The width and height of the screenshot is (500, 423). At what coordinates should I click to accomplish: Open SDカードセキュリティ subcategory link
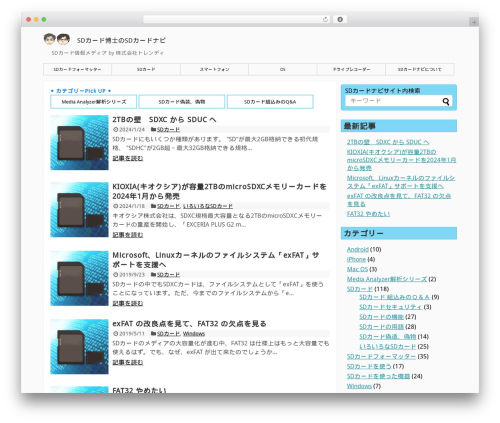[390, 307]
